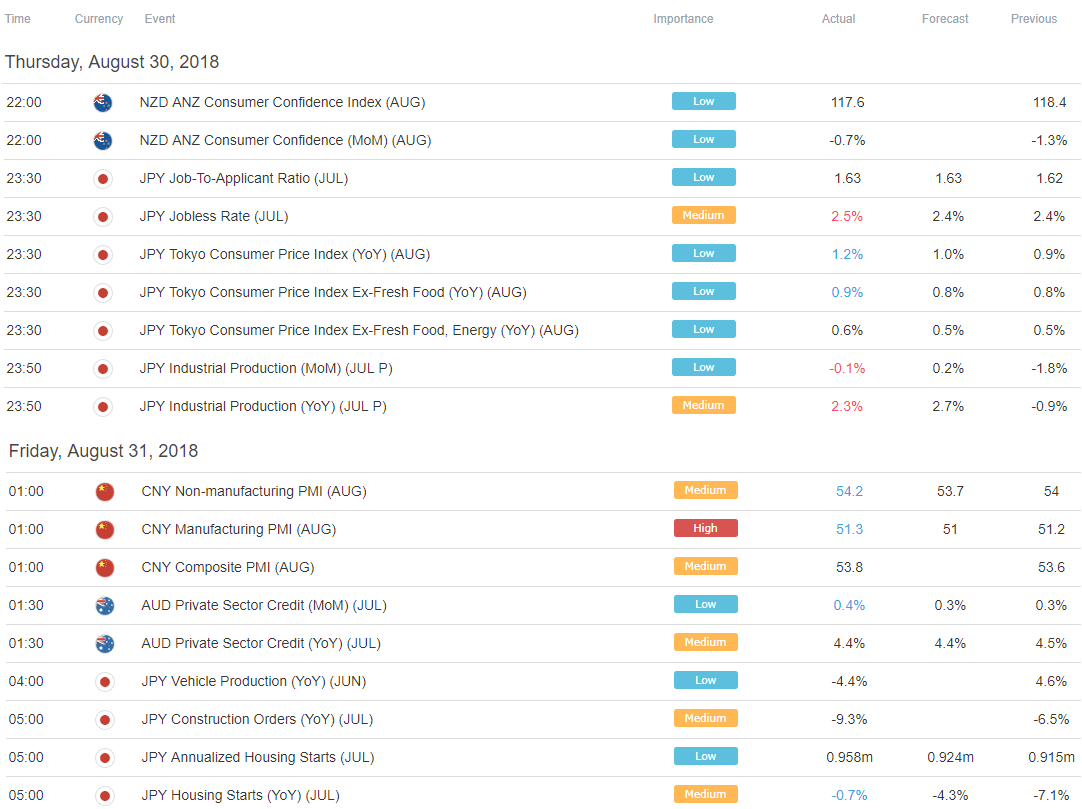Viewport: 1082px width, 809px height.
Task: Click the JPY flag beside Jobless Rate
Action: (x=103, y=216)
